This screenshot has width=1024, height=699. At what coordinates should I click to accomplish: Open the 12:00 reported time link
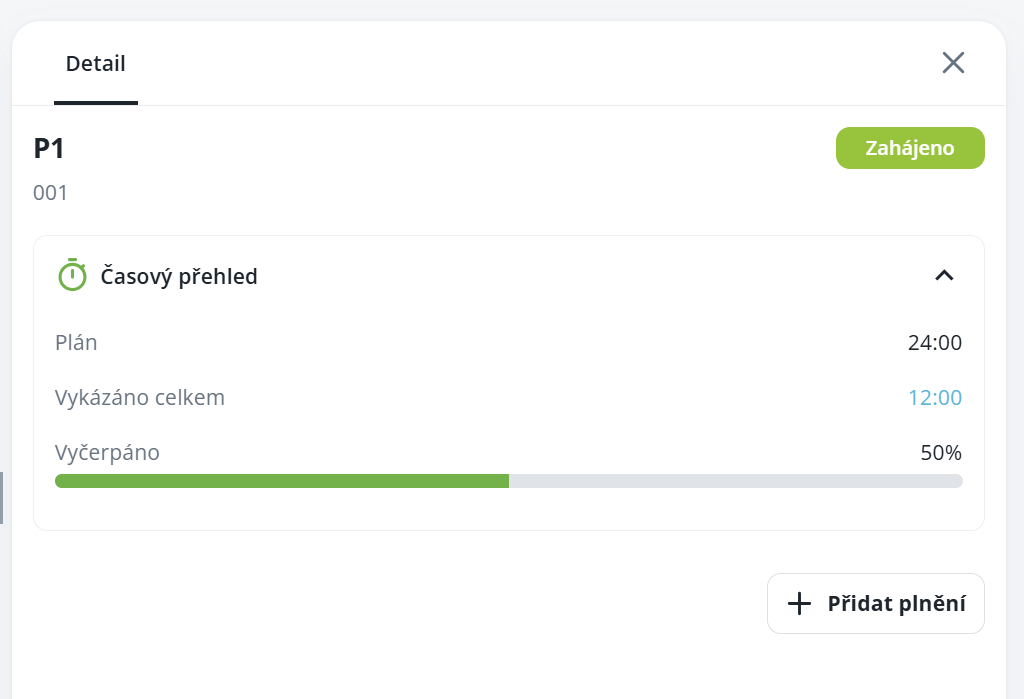coord(934,398)
